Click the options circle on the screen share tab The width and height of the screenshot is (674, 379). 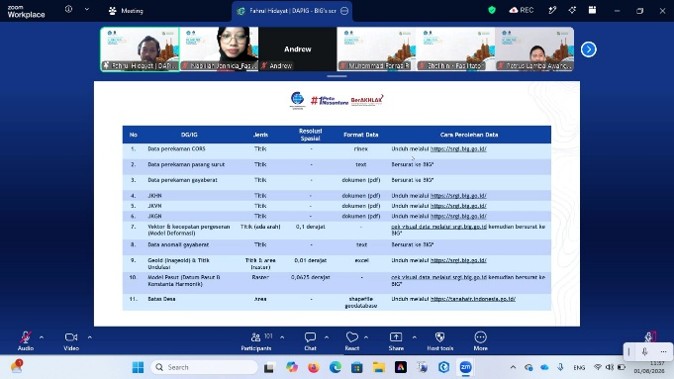344,11
